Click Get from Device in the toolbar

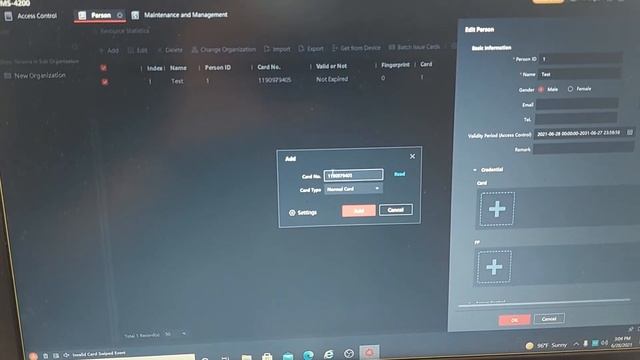click(x=356, y=48)
